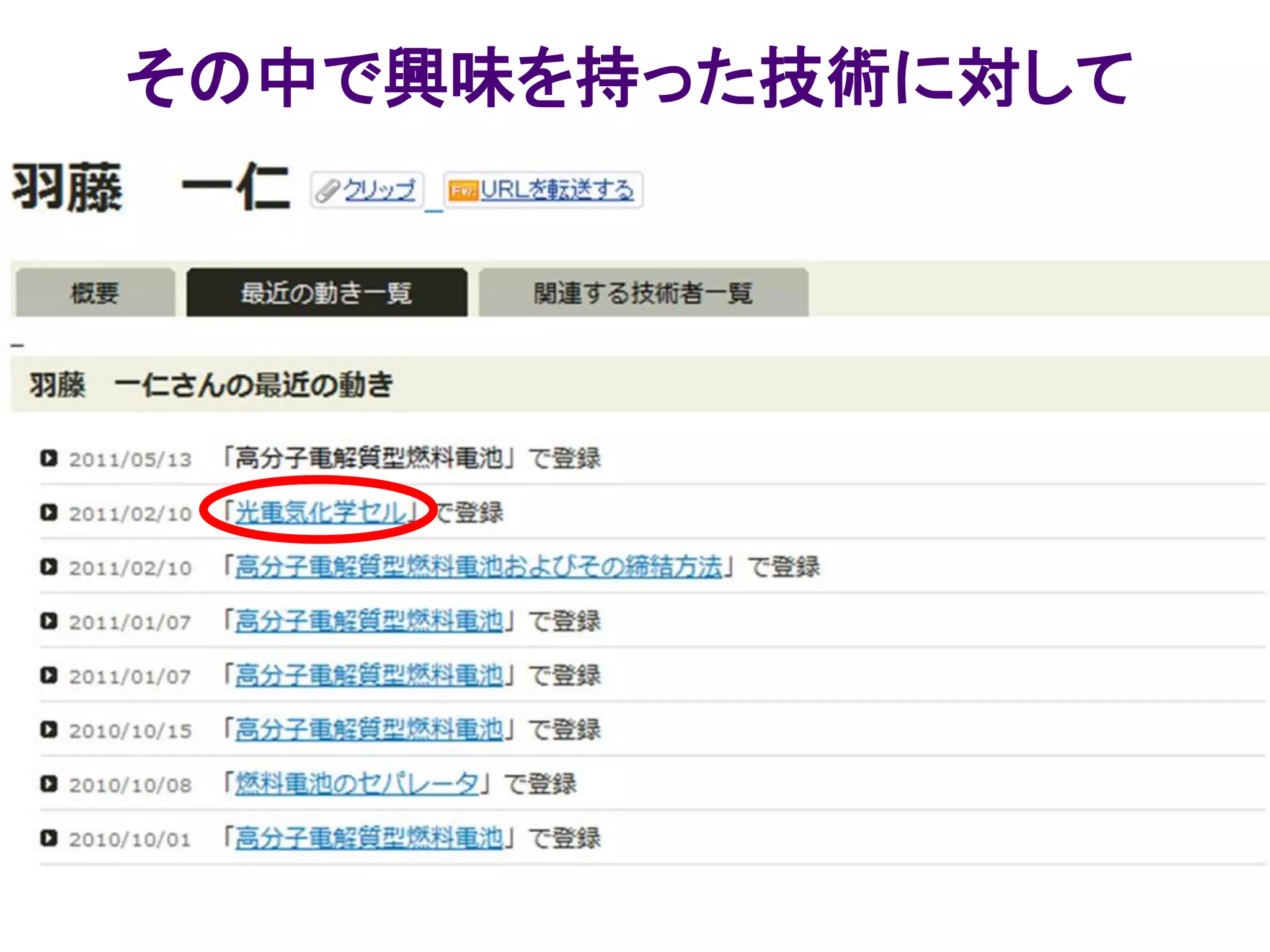Viewport: 1270px width, 952px height.
Task: Click the arrow bullet beside 2010/10/08
Action: pos(49,783)
